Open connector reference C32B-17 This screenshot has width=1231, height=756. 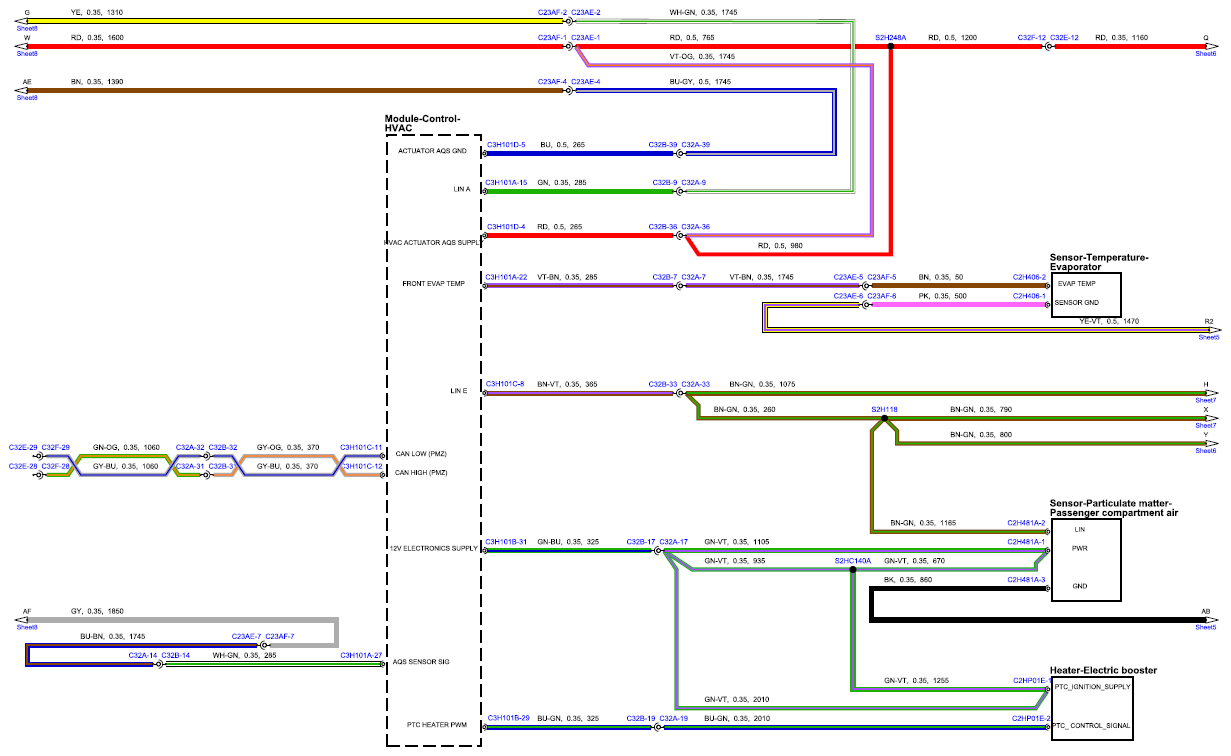click(641, 541)
